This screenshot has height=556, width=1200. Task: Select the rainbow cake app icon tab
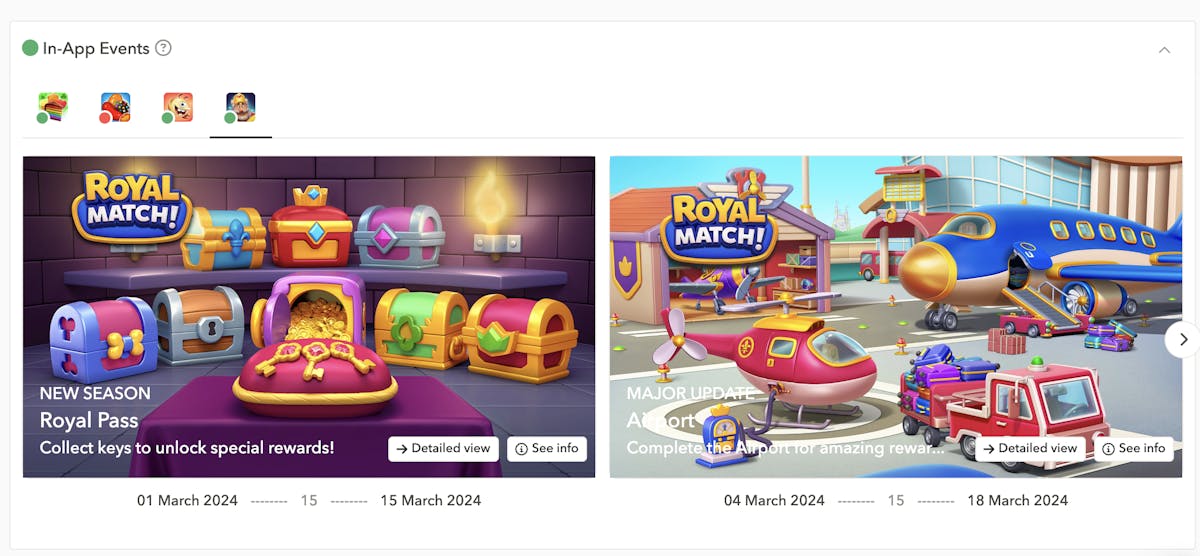coord(52,107)
